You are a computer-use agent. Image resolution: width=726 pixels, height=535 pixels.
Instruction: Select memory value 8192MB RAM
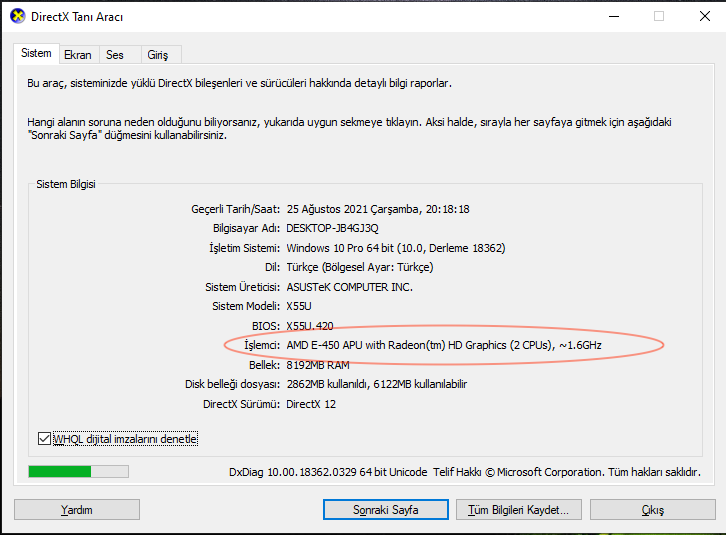318,365
